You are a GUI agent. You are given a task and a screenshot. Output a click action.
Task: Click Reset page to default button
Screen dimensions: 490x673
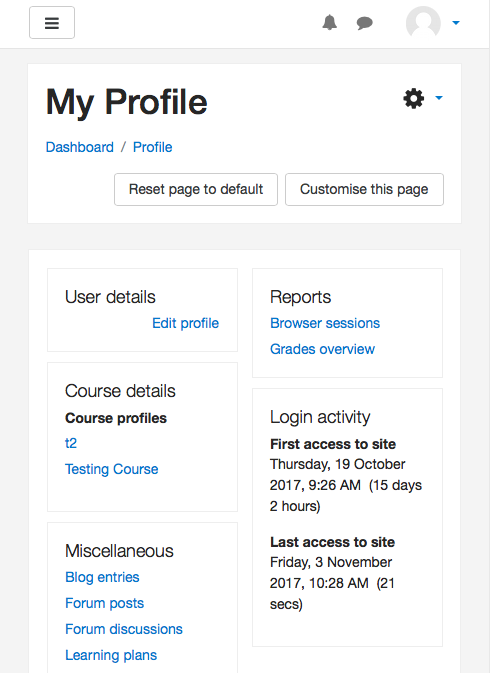196,189
